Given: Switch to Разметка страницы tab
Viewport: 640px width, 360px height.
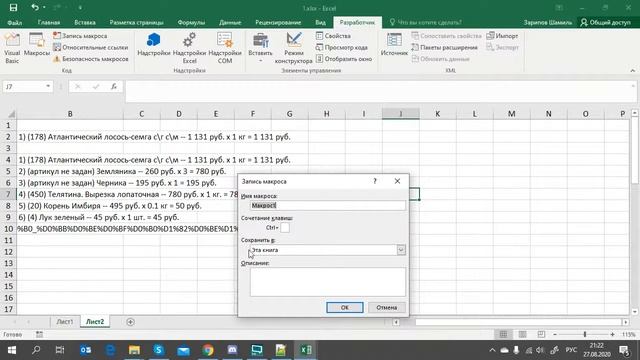Looking at the screenshot, I should 136,22.
